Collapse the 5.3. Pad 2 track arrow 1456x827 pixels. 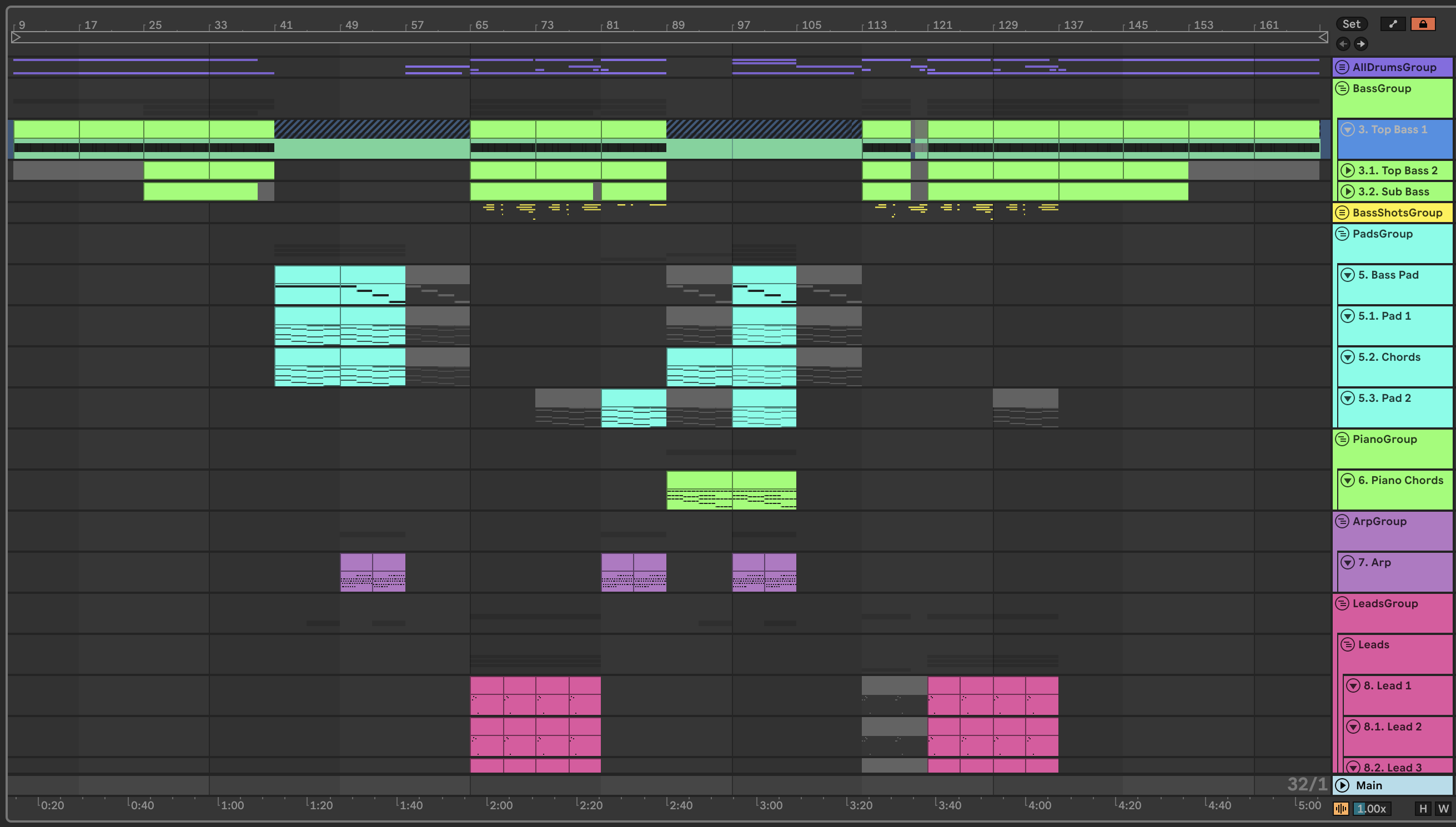pos(1348,398)
